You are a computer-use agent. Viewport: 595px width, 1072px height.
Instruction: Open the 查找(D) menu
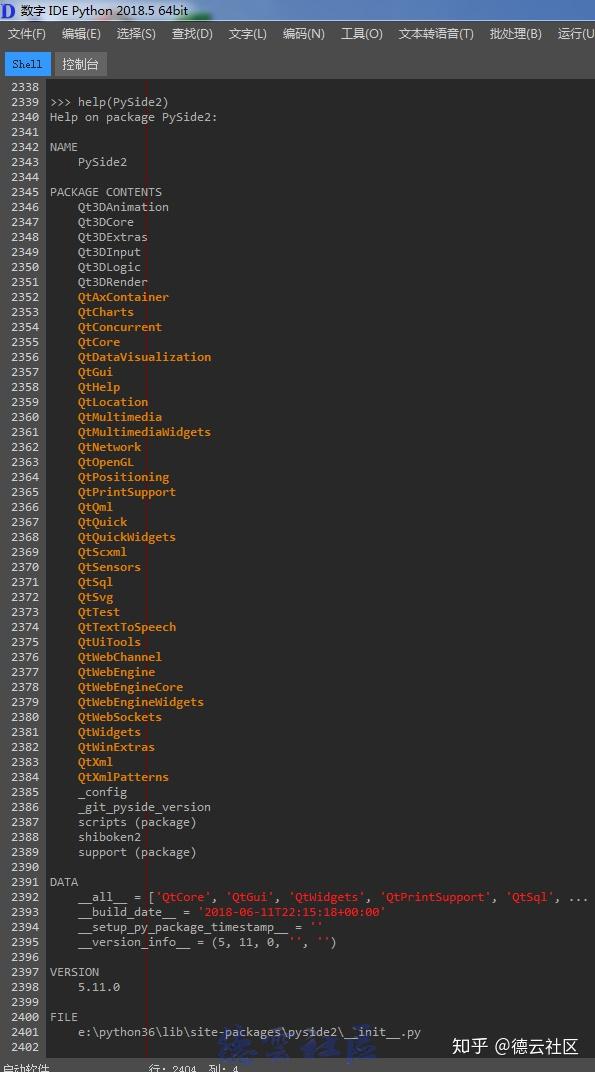[190, 33]
